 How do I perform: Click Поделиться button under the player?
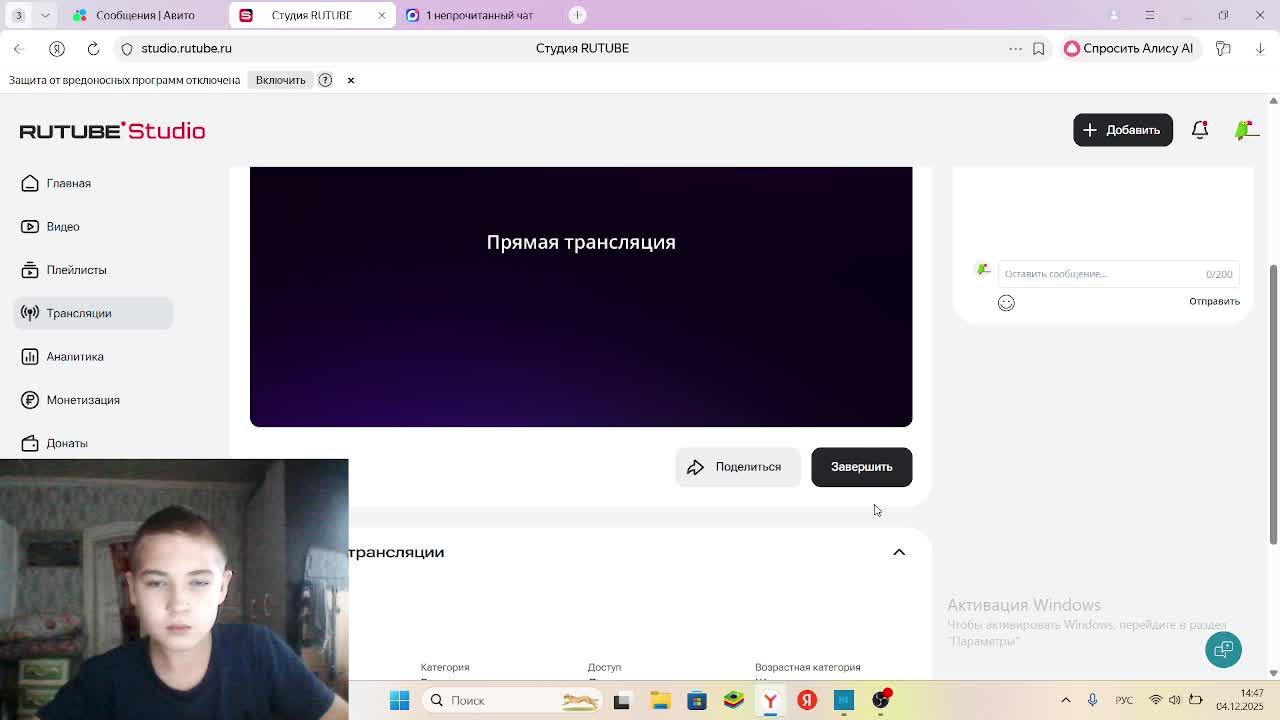tap(737, 467)
